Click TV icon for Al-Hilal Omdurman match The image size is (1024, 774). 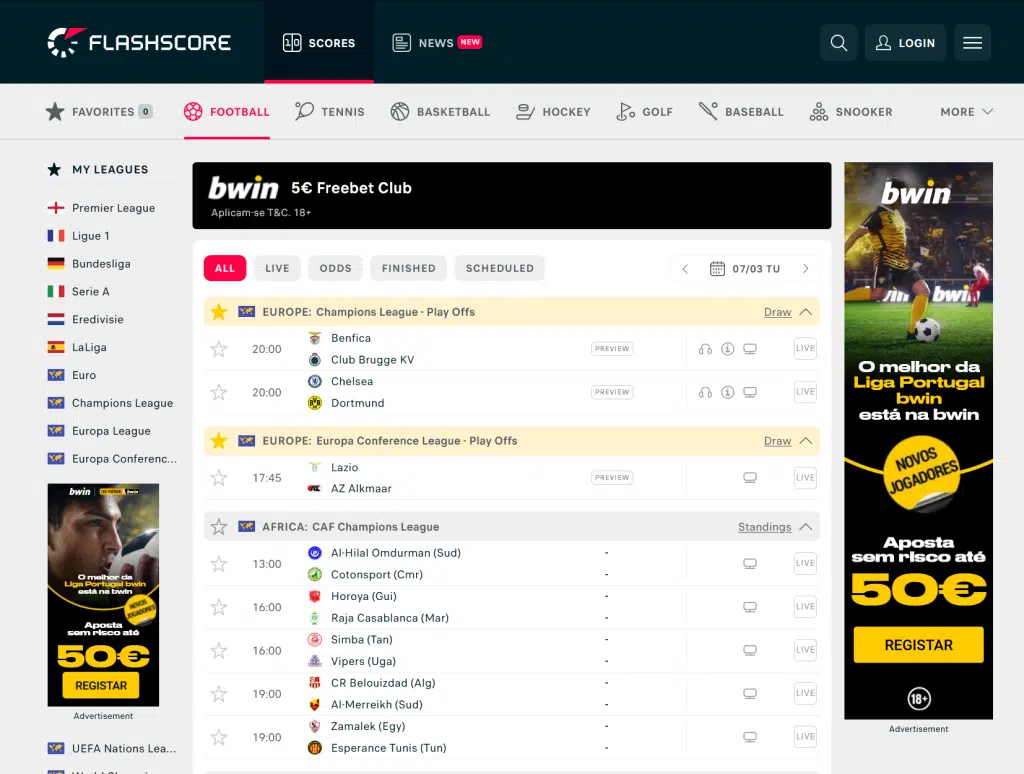(x=750, y=564)
